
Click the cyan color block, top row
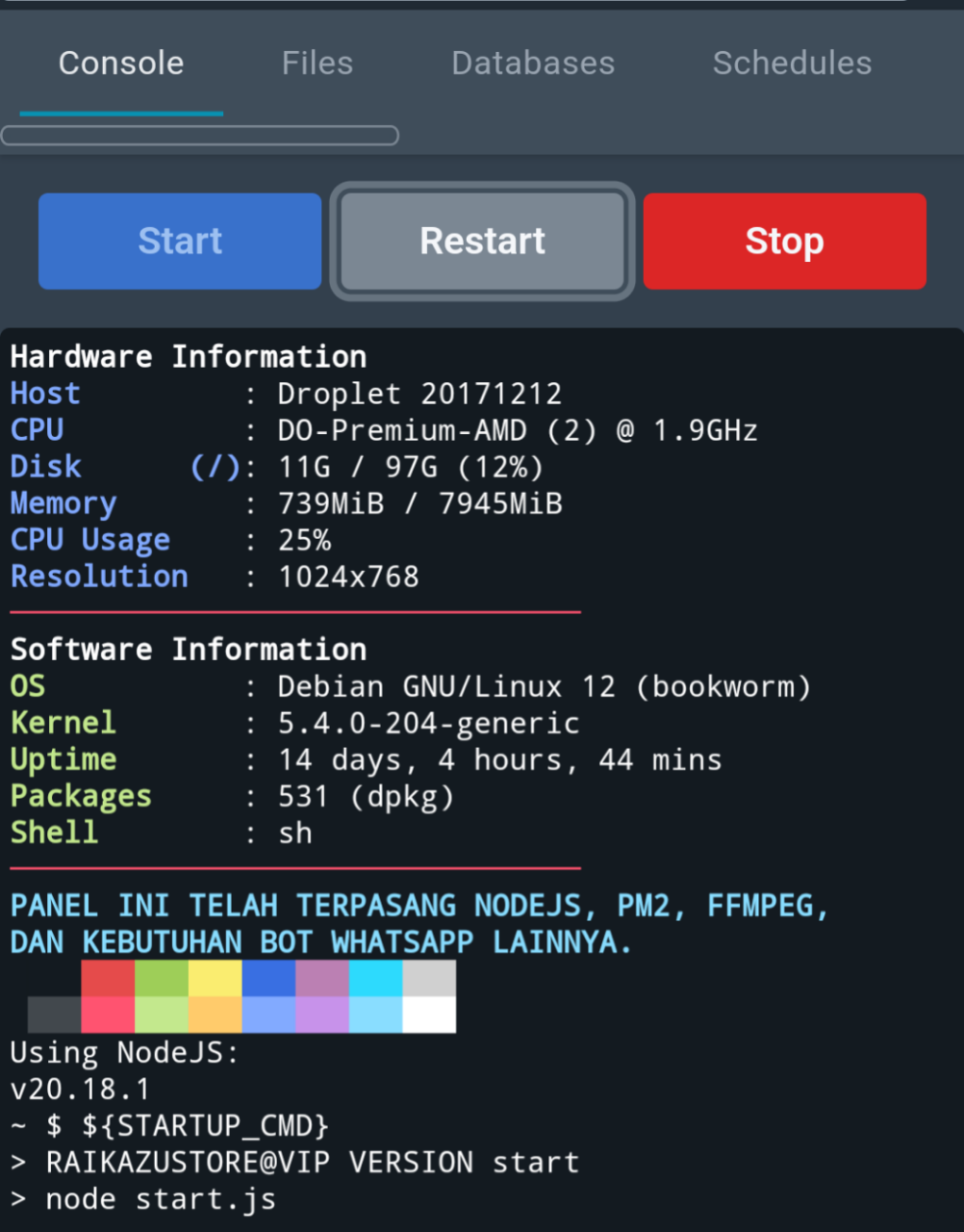375,978
